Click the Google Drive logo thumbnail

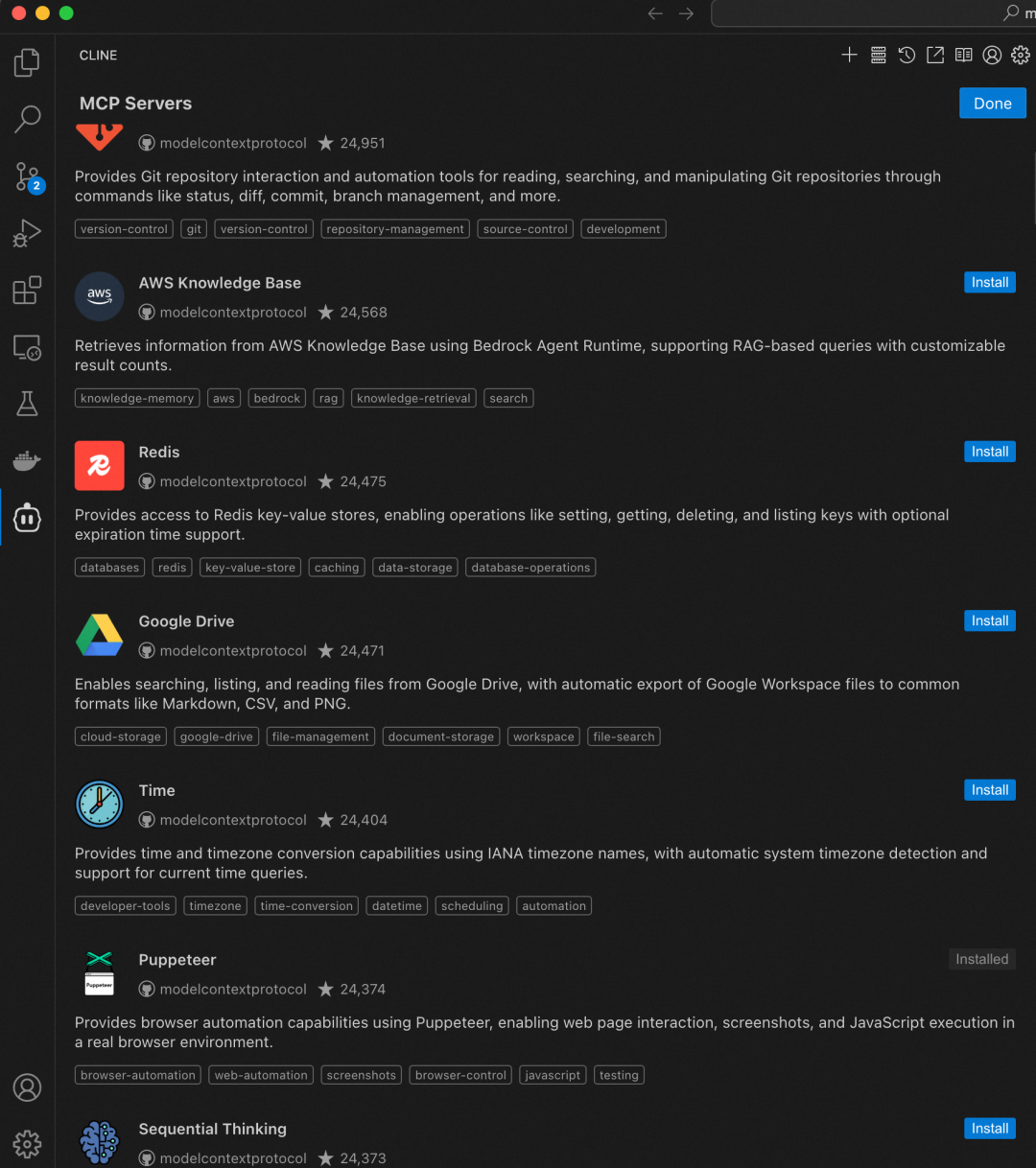tap(100, 635)
